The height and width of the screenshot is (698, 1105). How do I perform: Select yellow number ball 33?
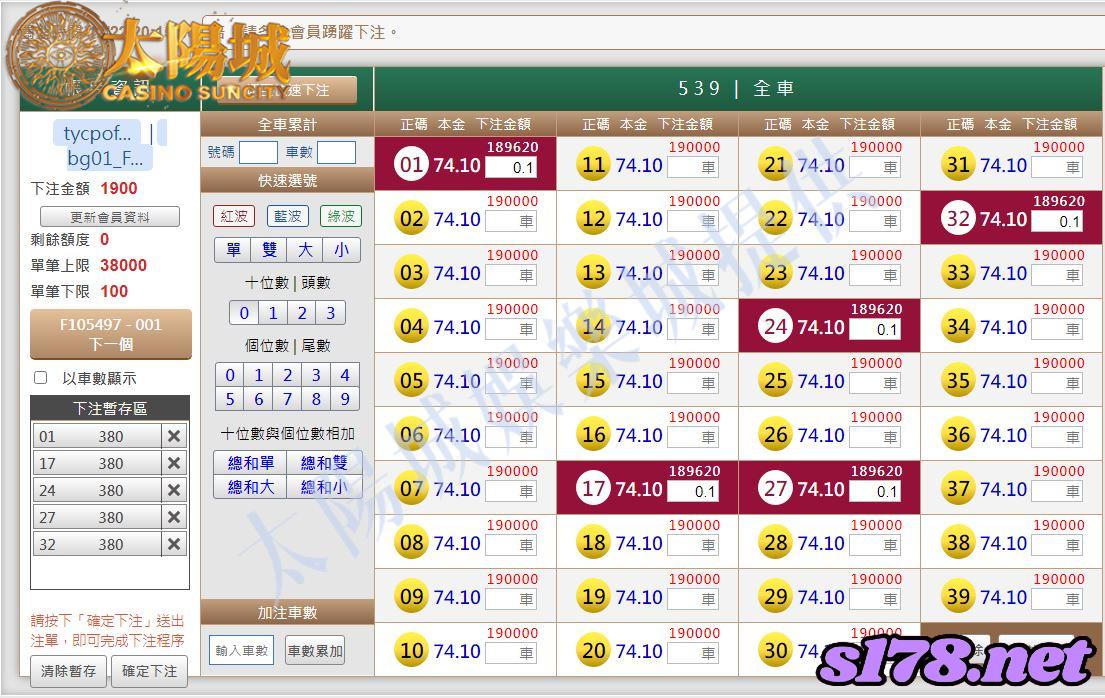tap(958, 273)
